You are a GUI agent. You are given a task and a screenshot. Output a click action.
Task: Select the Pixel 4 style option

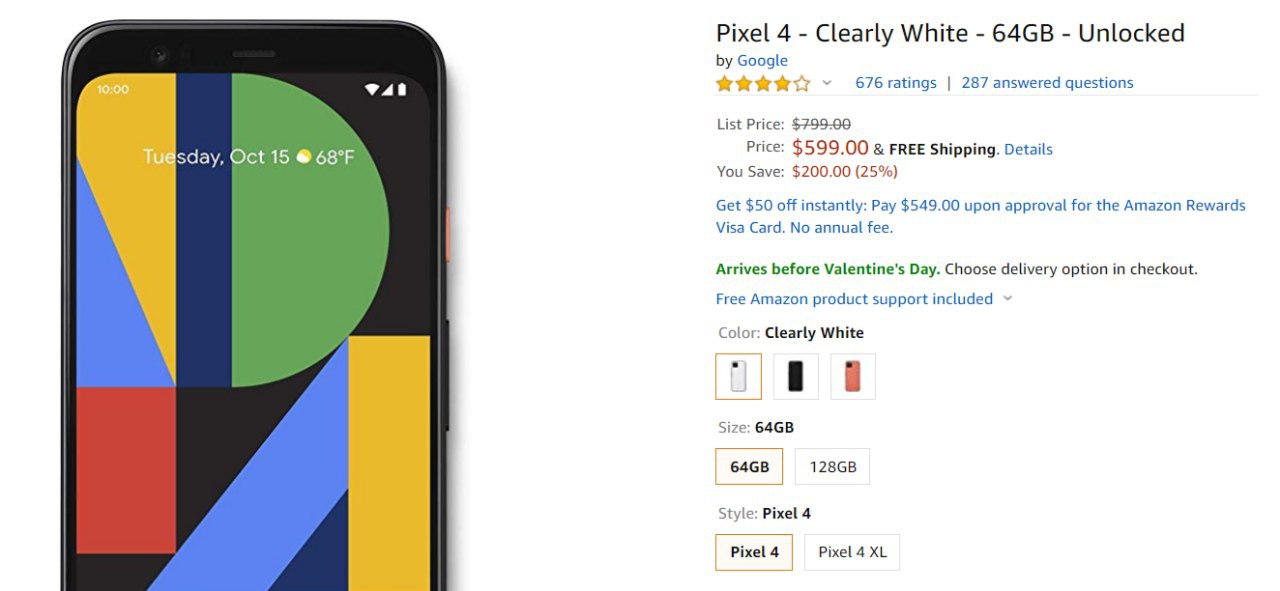(754, 552)
